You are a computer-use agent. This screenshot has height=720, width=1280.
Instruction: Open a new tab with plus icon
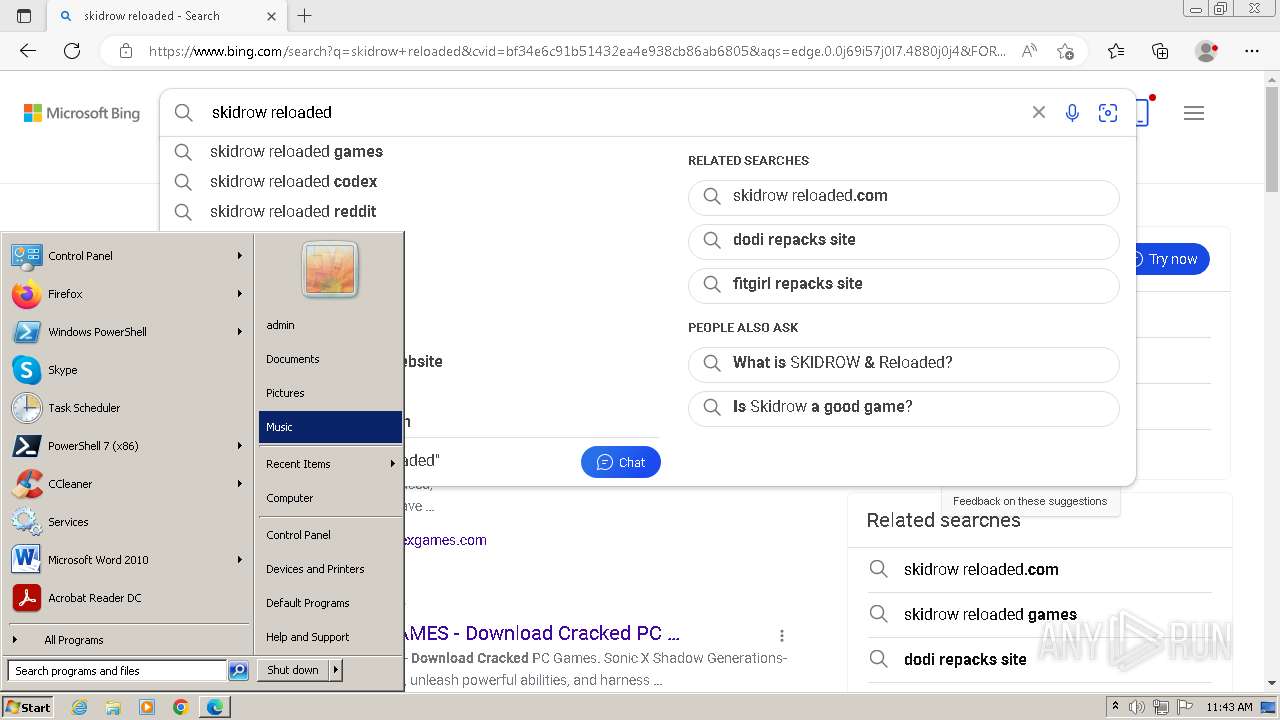tap(305, 16)
